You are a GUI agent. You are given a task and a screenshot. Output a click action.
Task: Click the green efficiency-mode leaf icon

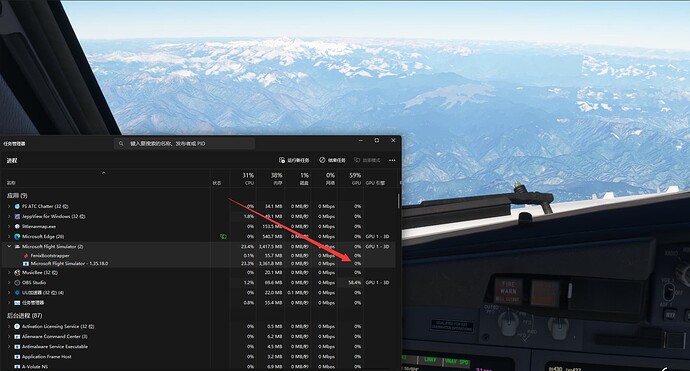223,236
